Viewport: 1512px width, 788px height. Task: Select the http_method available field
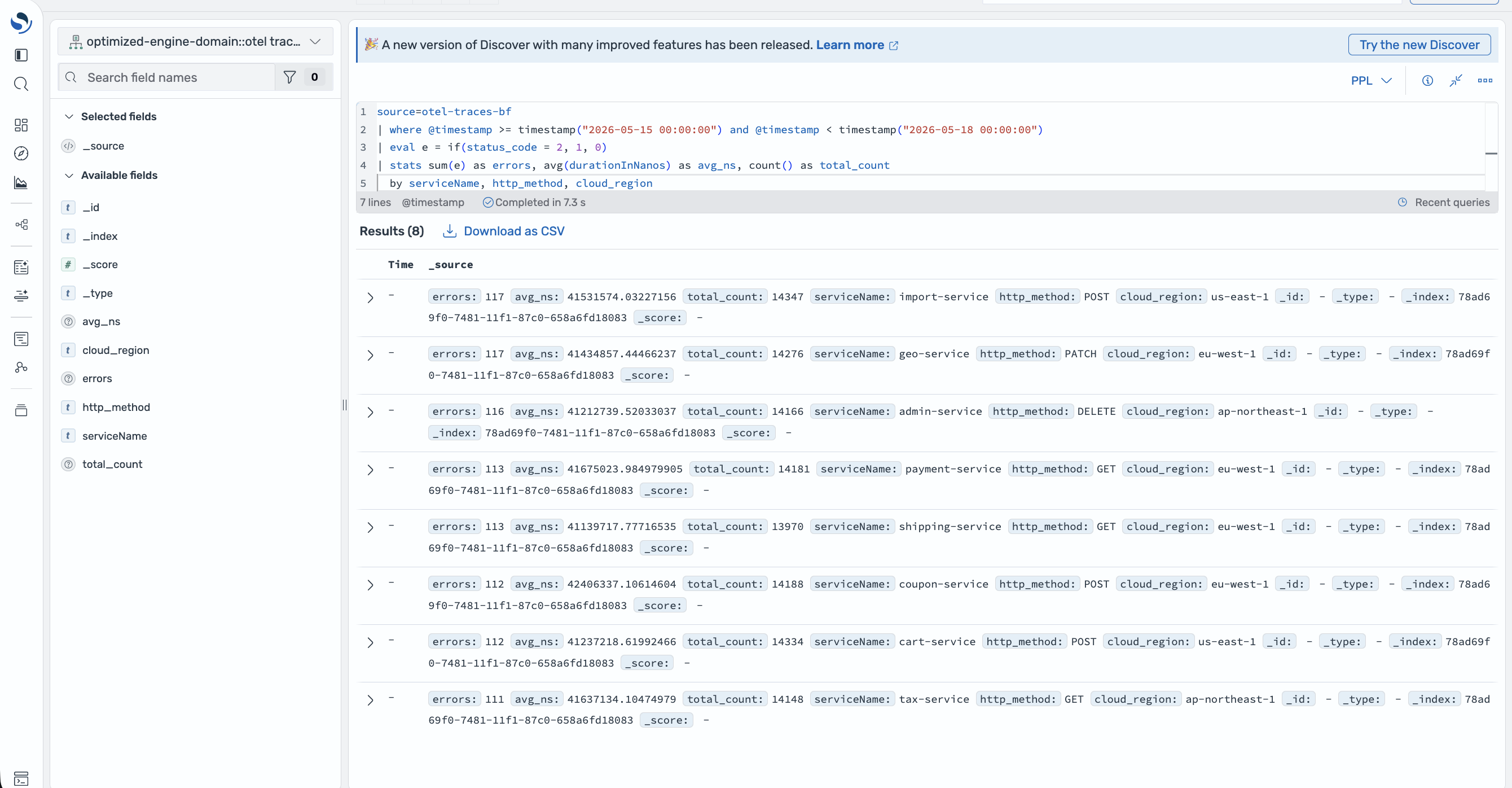point(116,407)
